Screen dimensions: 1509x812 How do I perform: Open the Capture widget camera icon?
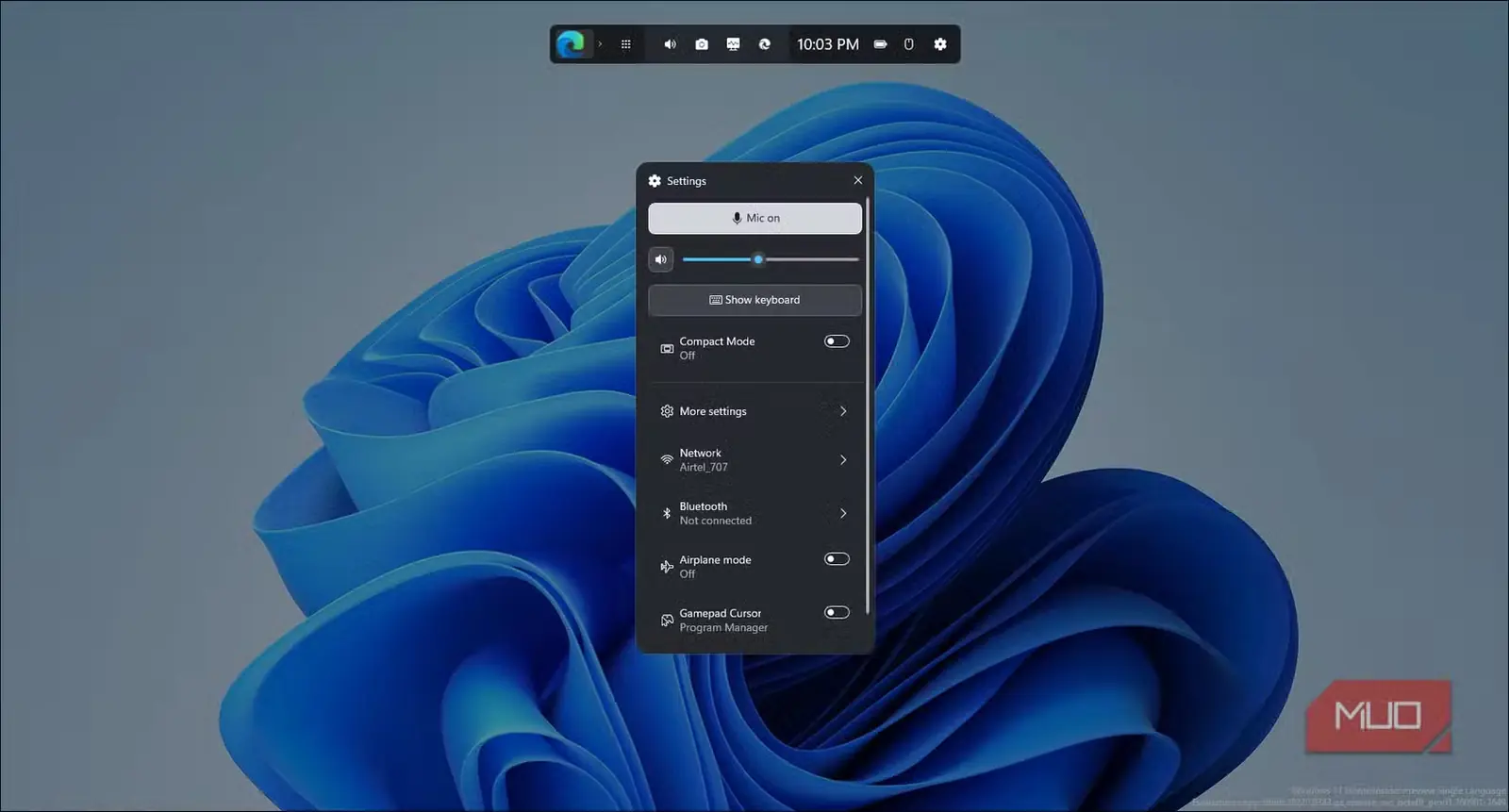(x=702, y=44)
